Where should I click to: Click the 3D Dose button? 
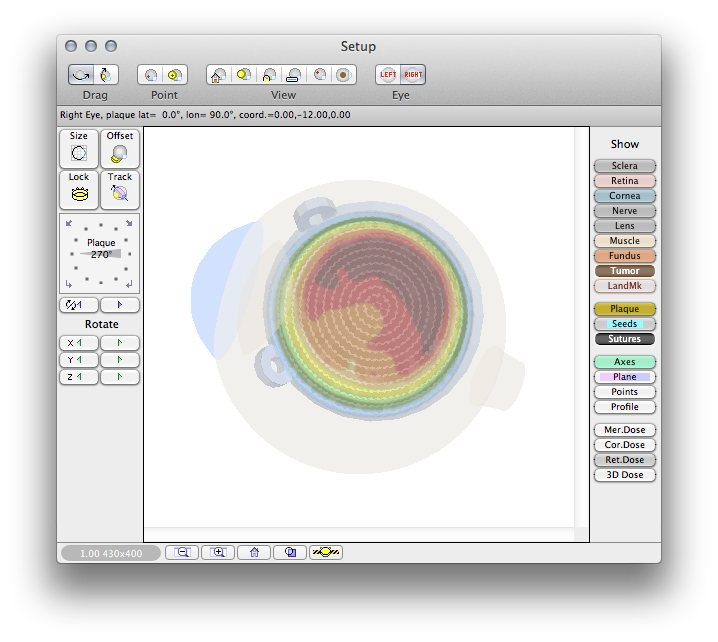pos(625,475)
